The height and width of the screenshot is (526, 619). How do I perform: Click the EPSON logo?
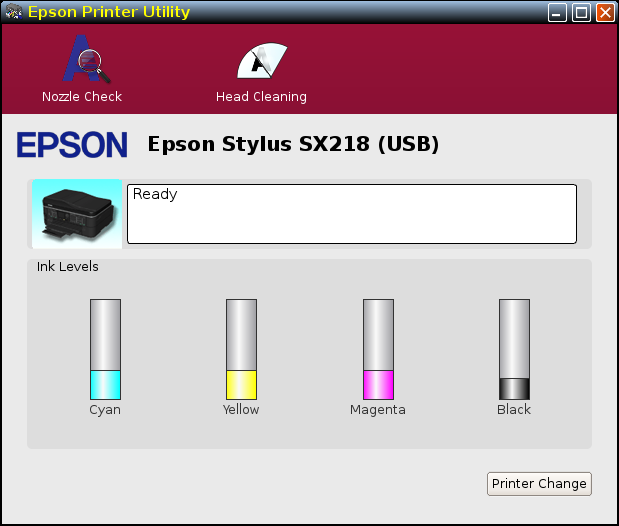pos(72,145)
